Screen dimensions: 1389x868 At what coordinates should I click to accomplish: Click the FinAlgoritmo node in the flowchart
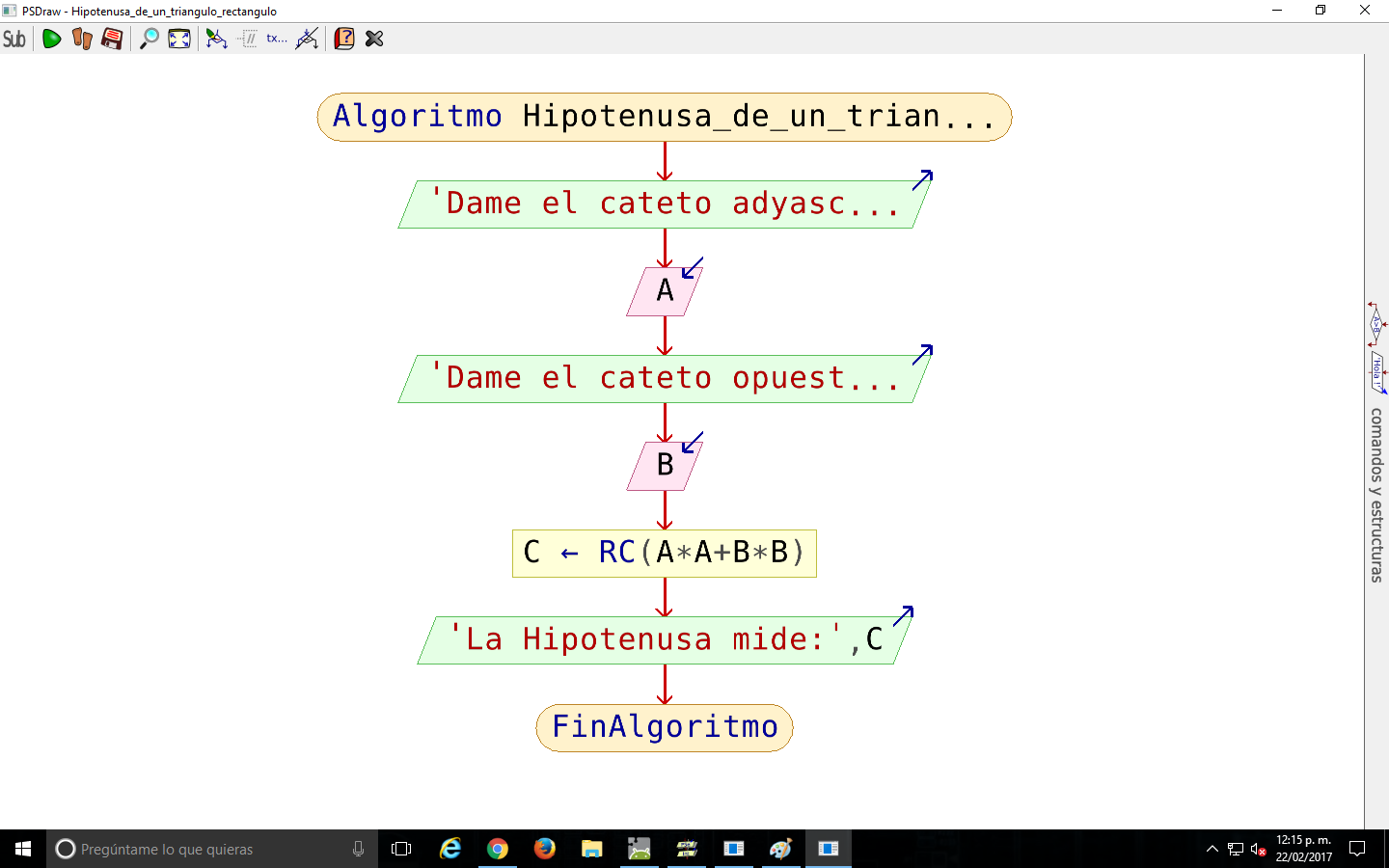[x=664, y=727]
